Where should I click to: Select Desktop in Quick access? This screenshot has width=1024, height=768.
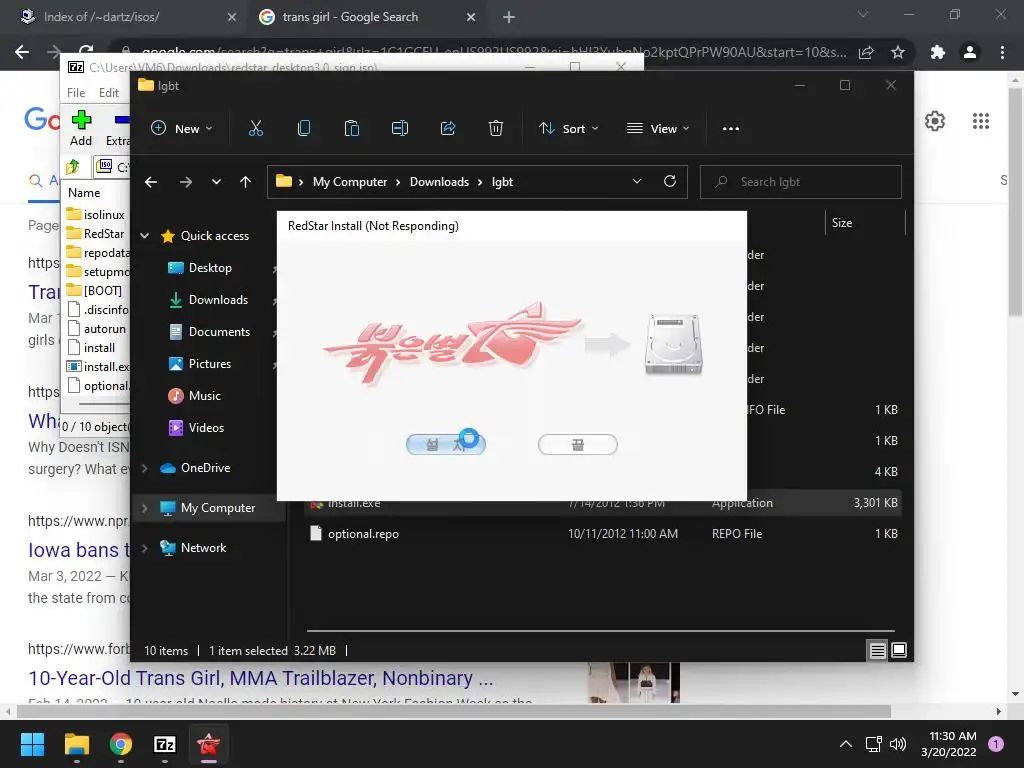coord(210,268)
